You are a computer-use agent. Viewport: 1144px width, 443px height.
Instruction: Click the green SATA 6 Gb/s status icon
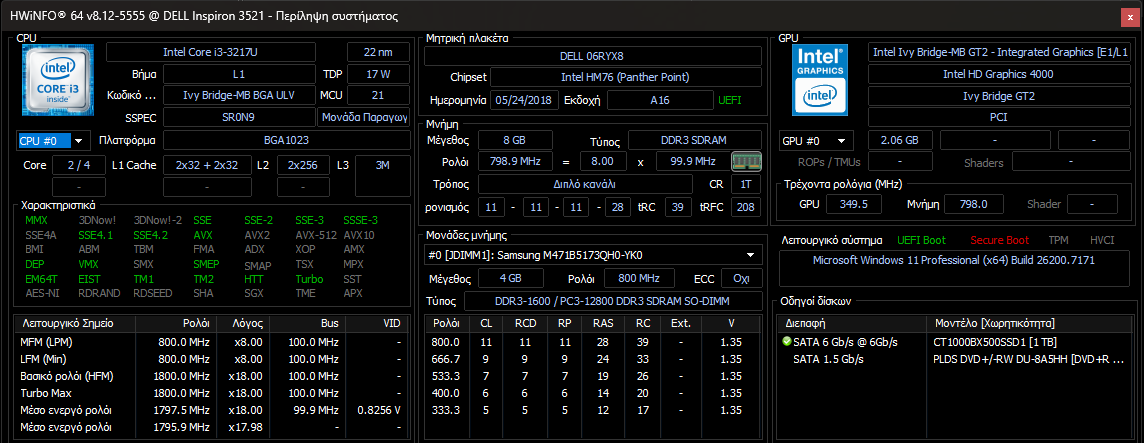786,342
